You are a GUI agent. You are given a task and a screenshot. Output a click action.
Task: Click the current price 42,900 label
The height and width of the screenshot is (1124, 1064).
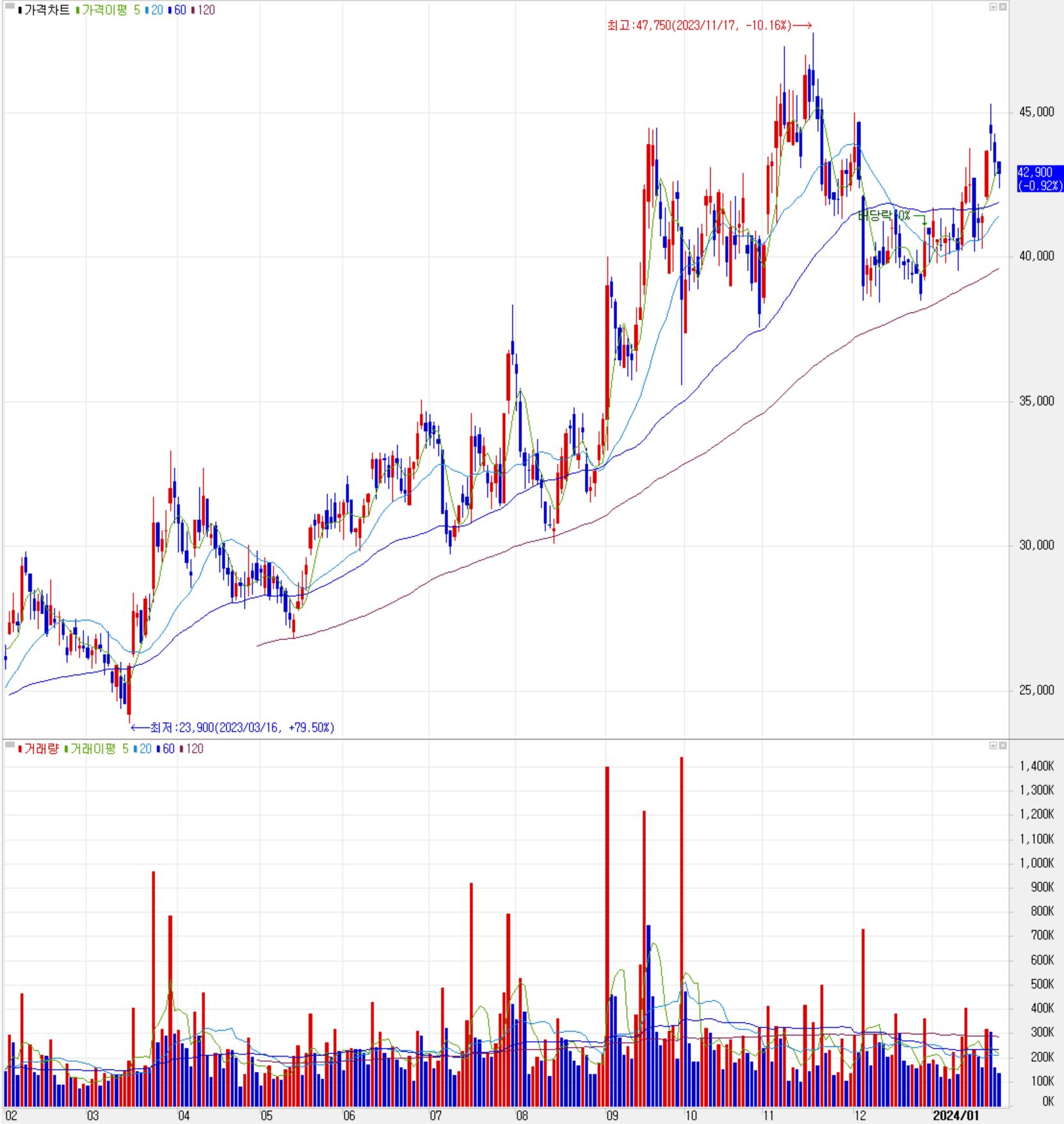tap(1040, 179)
